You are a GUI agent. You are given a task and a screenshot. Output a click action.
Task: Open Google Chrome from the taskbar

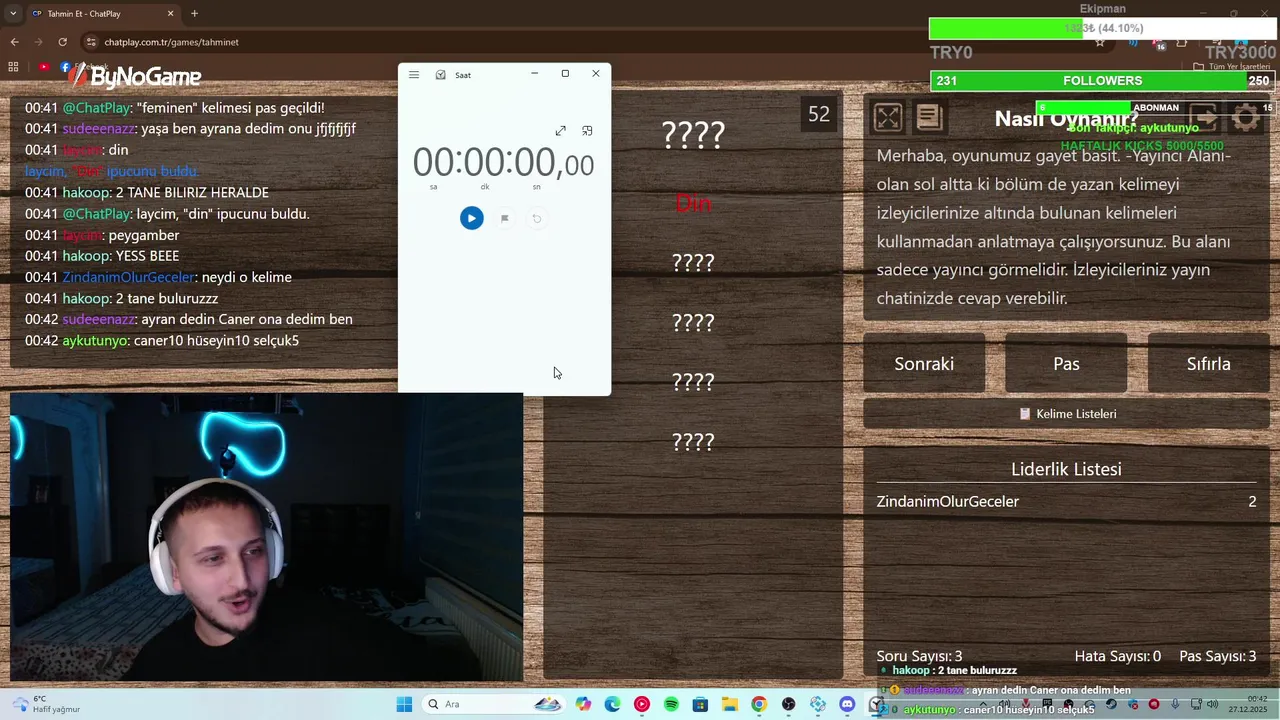pyautogui.click(x=759, y=704)
